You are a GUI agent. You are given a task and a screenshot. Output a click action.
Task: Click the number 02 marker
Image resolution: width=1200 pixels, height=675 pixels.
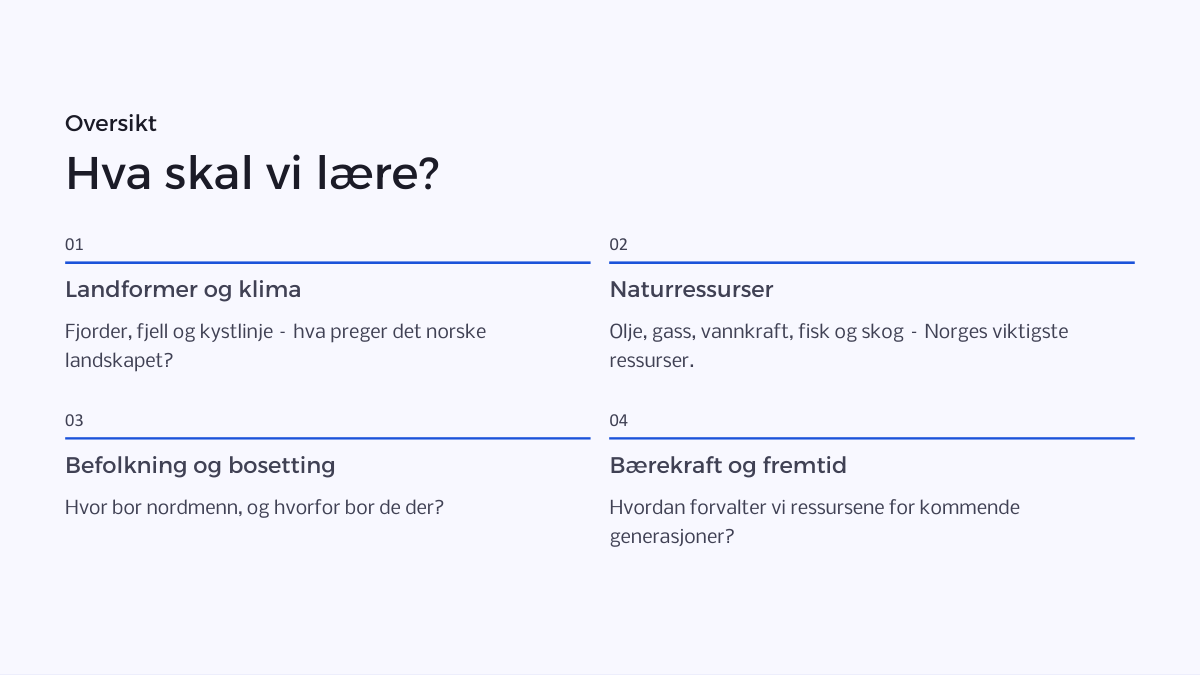619,245
